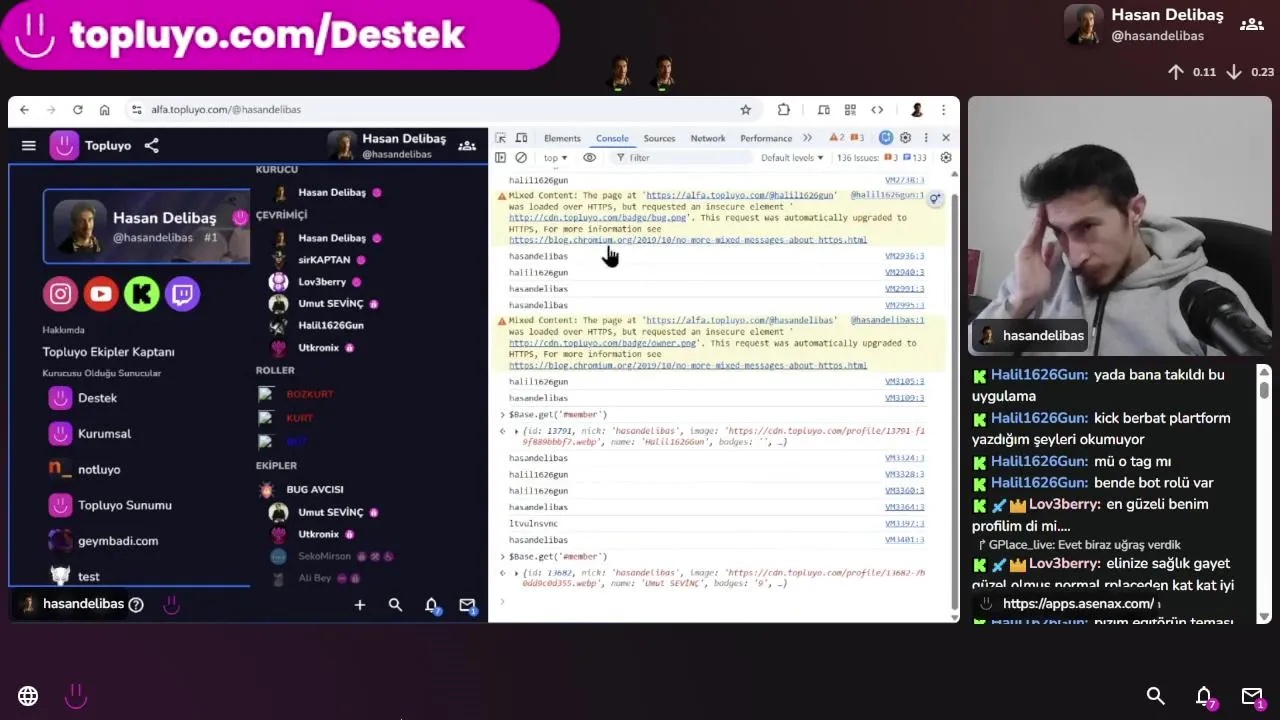
Task: Open messages envelope in Topluyo bottom bar
Action: (x=467, y=605)
